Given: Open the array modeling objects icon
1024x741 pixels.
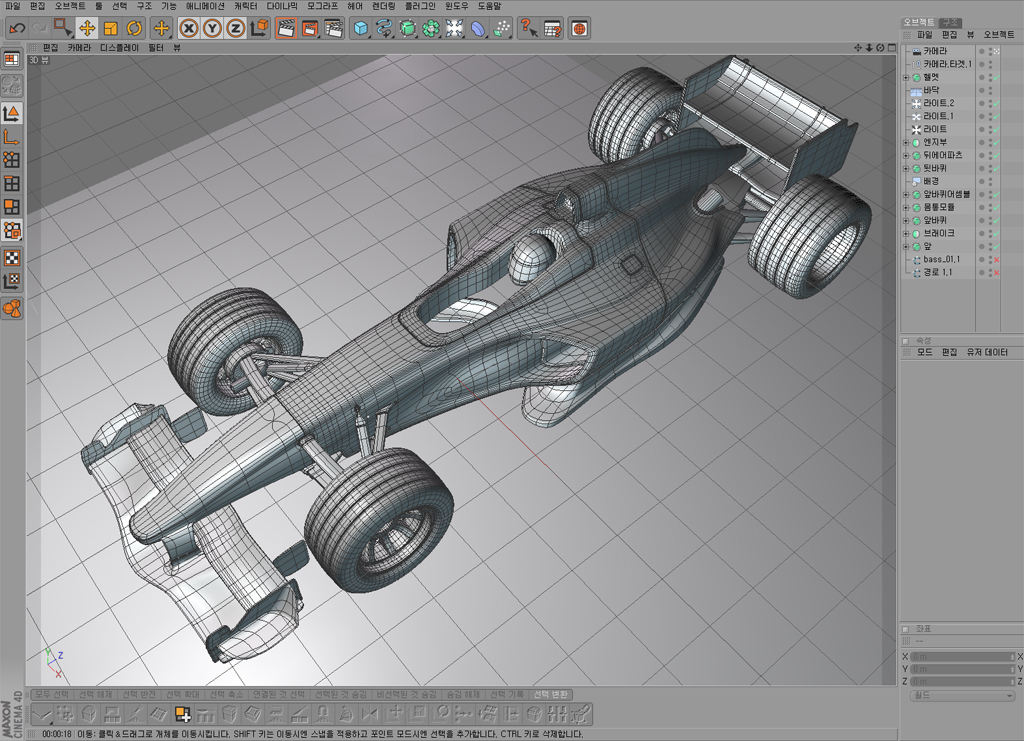Looking at the screenshot, I should coord(431,28).
